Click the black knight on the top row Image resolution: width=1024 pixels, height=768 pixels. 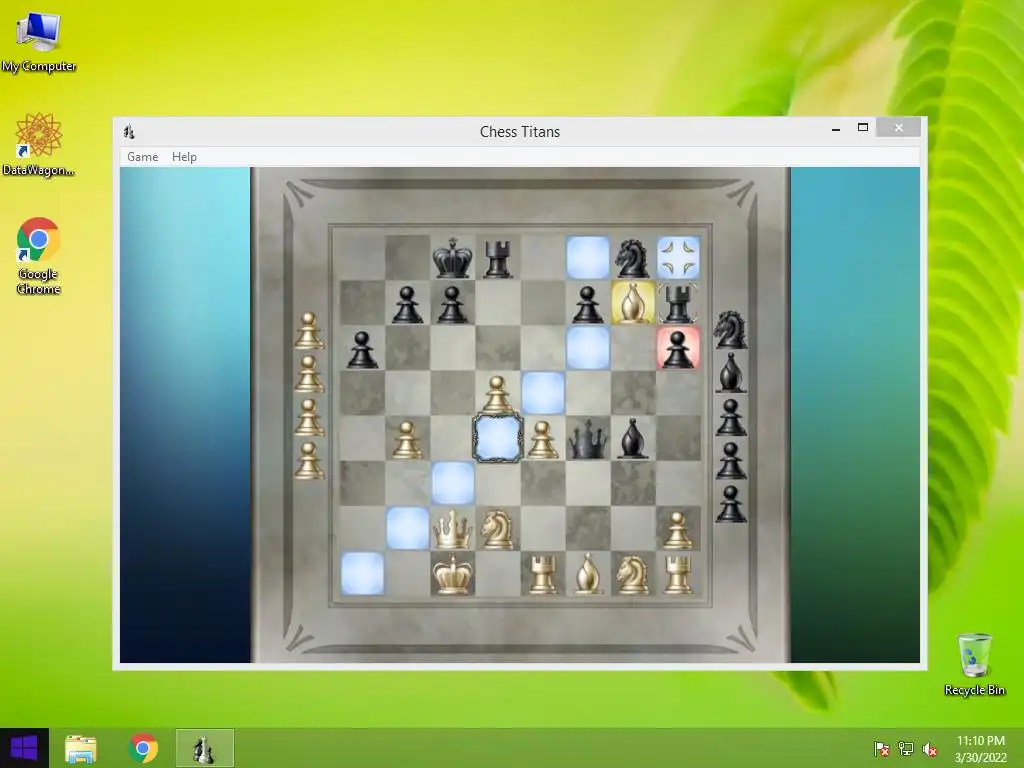(x=632, y=258)
